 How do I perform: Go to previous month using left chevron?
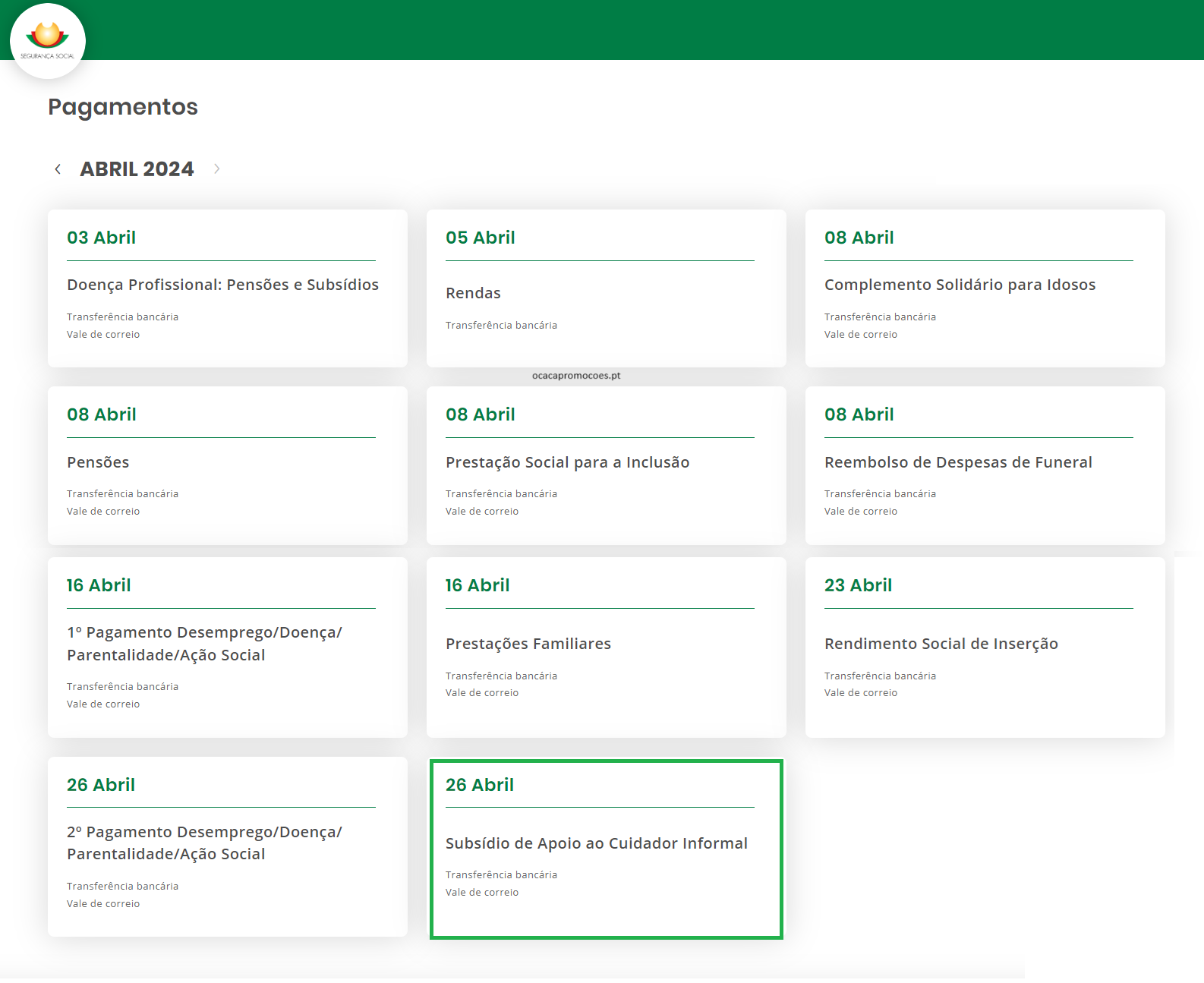point(58,169)
